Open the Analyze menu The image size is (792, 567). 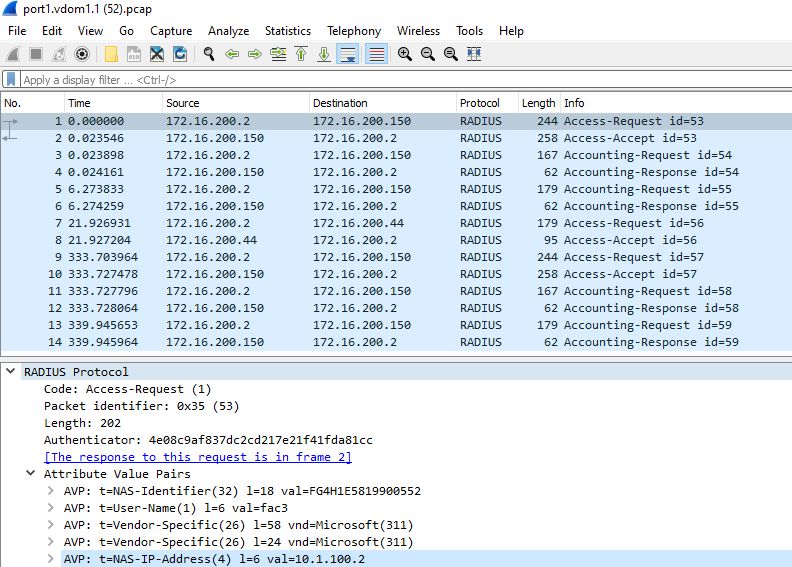click(228, 31)
